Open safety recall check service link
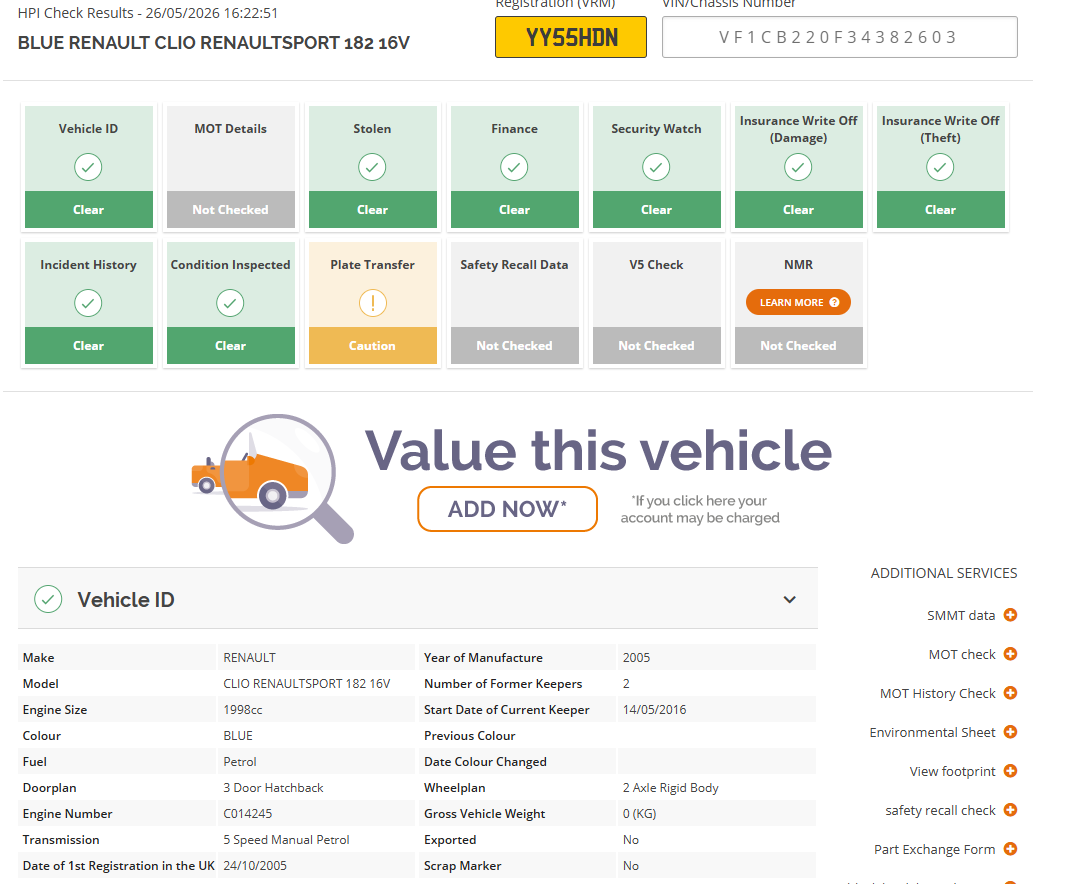 [940, 810]
